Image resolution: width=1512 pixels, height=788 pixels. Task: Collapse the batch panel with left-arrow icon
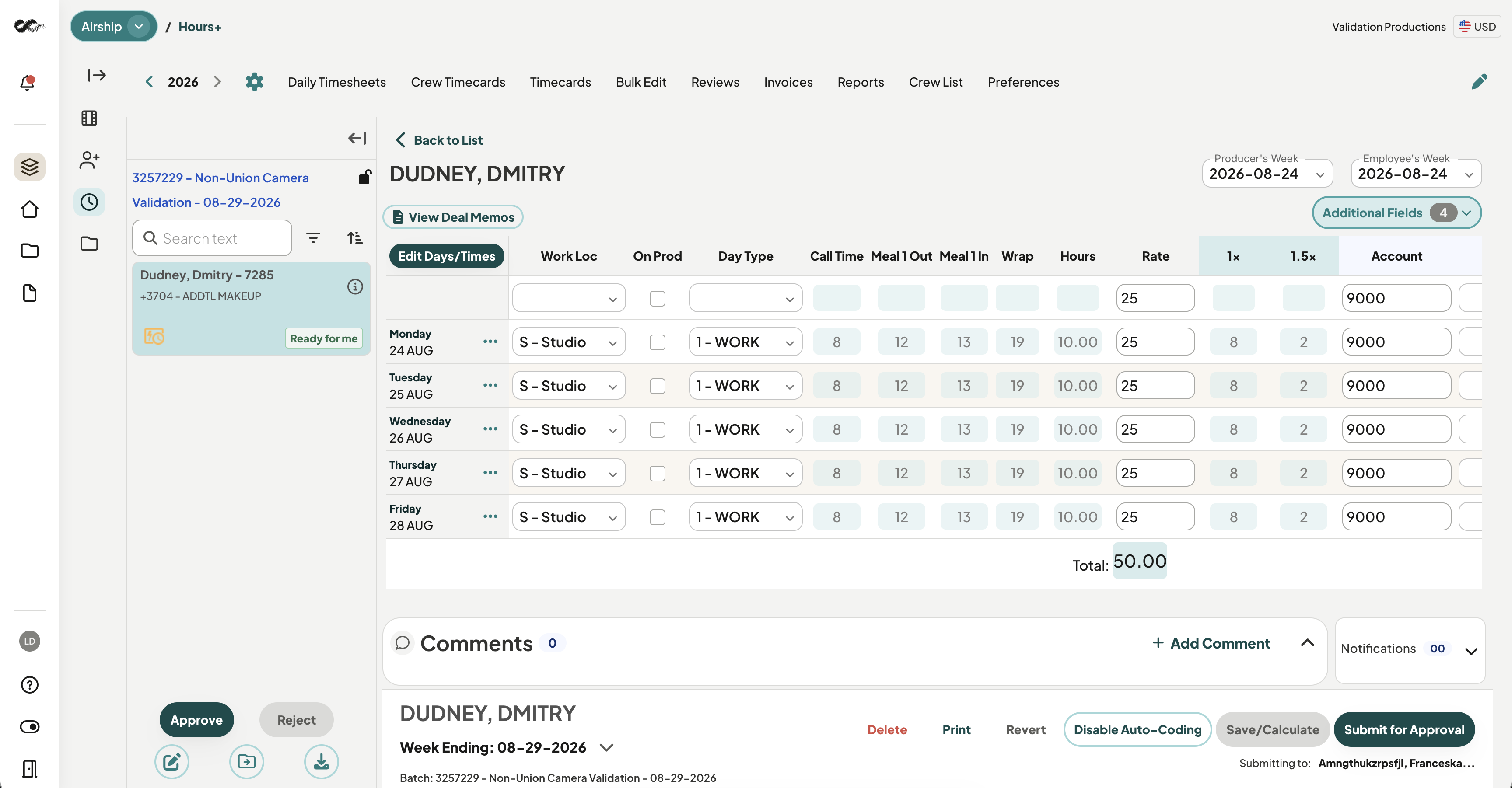tap(357, 138)
